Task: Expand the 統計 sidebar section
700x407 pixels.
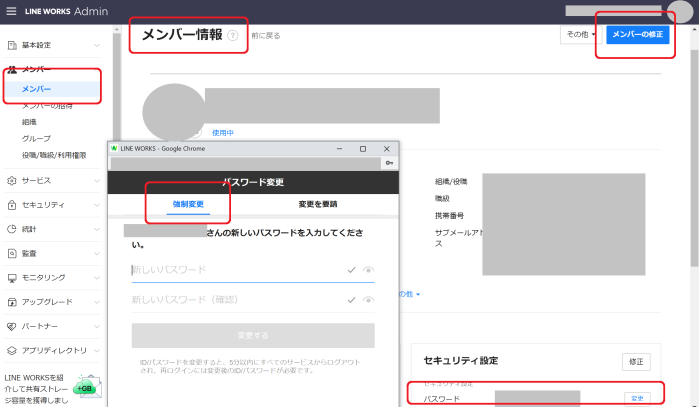Action: coord(97,229)
